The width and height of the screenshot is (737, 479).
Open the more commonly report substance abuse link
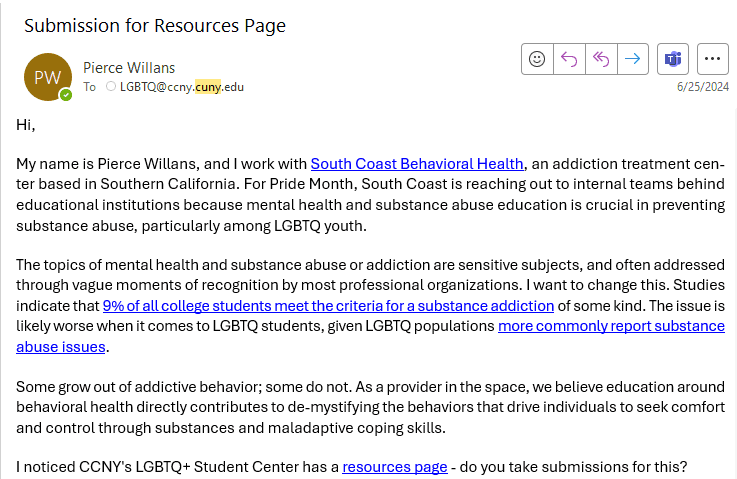(x=611, y=326)
